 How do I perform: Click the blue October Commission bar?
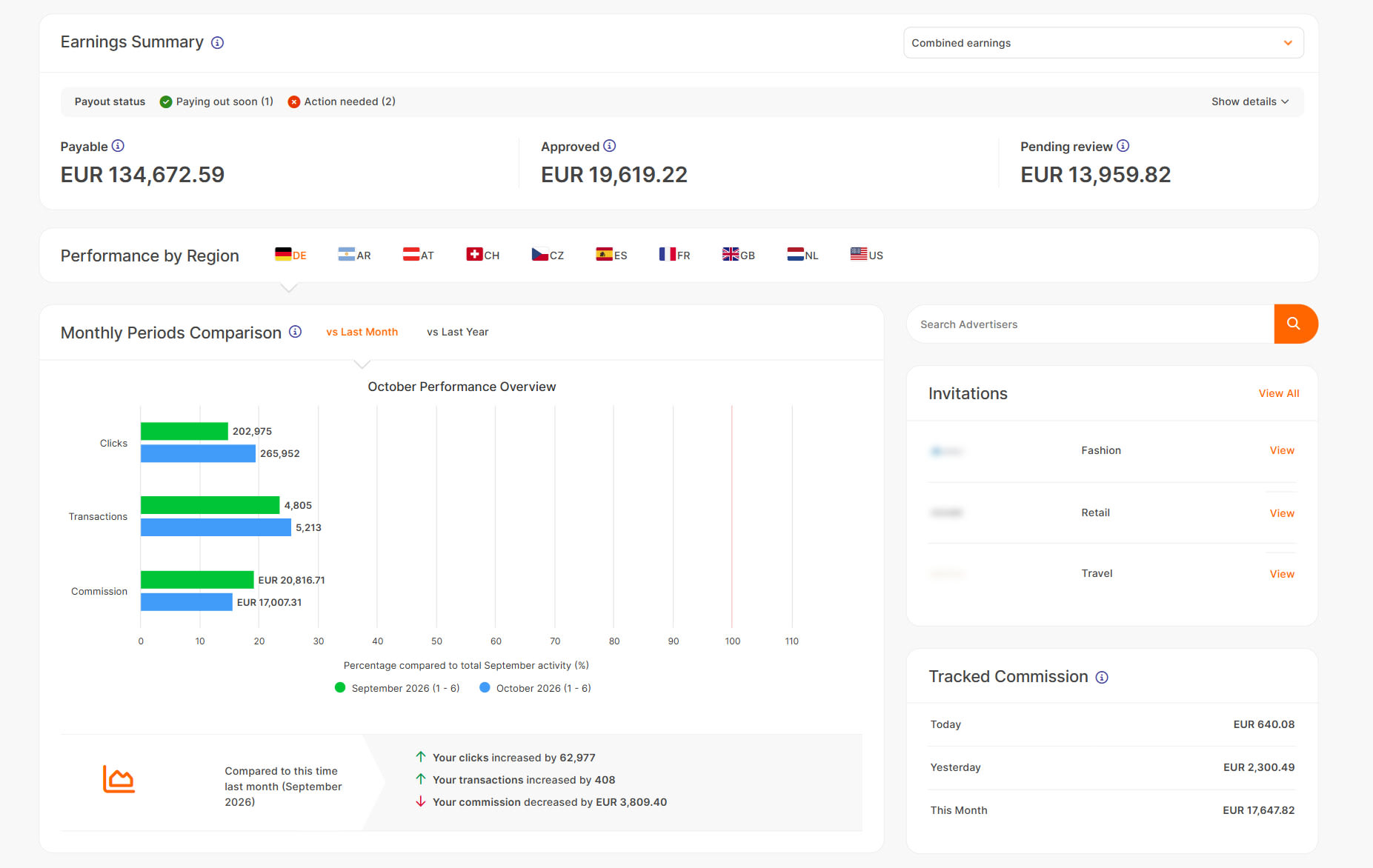tap(187, 602)
